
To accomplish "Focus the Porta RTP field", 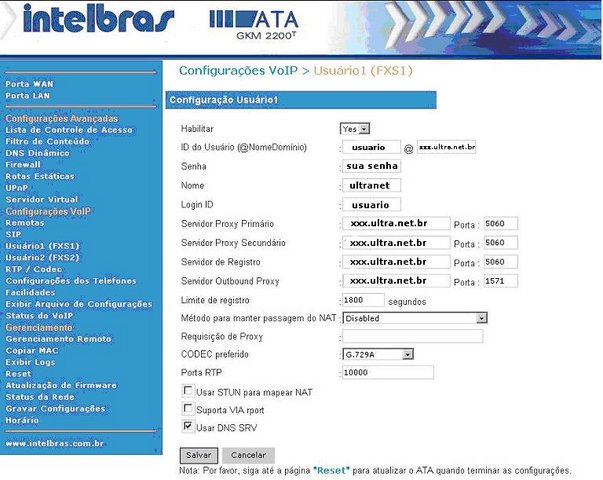I will (388, 372).
